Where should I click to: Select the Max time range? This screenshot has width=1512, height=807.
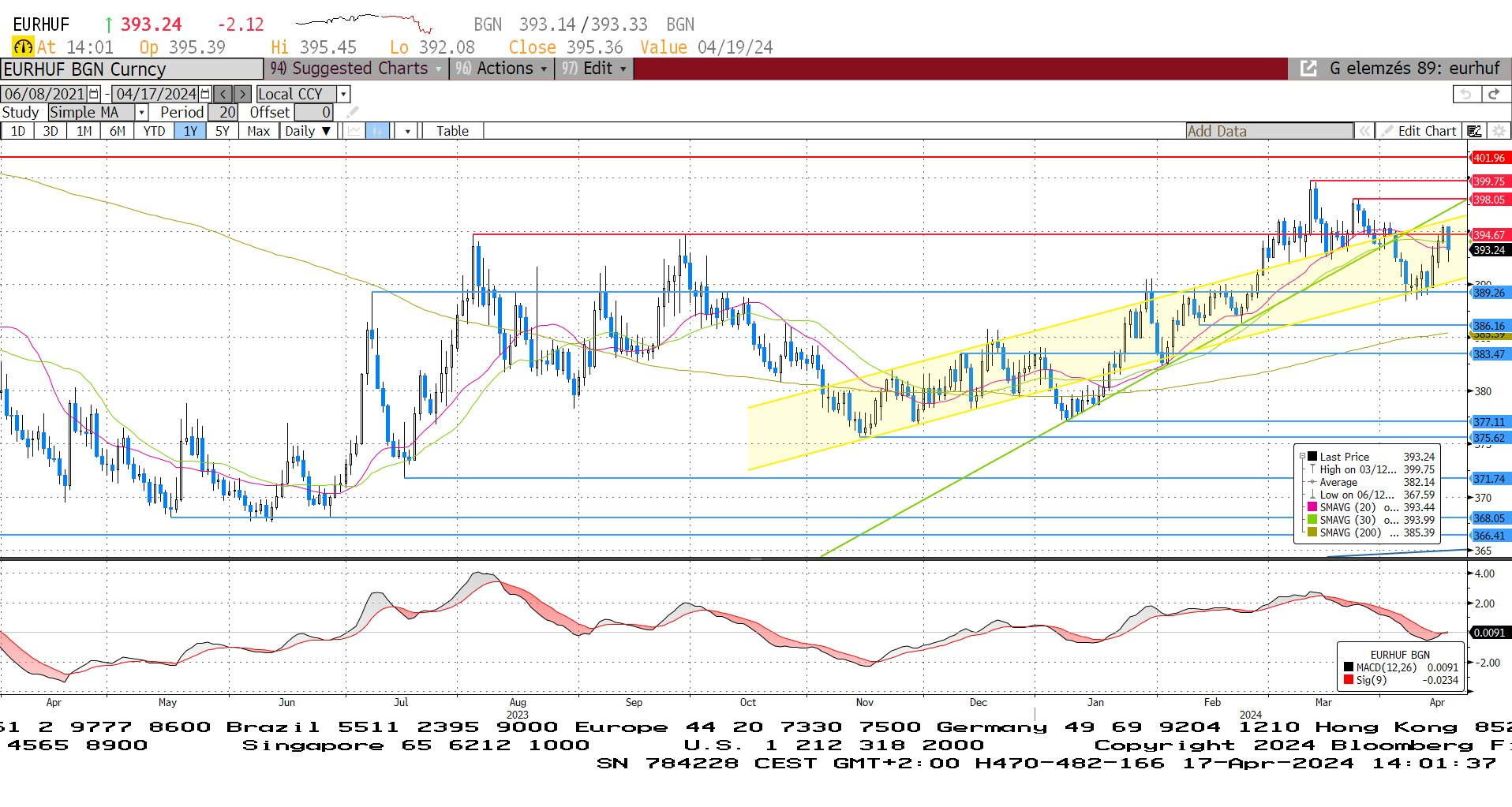(x=258, y=131)
